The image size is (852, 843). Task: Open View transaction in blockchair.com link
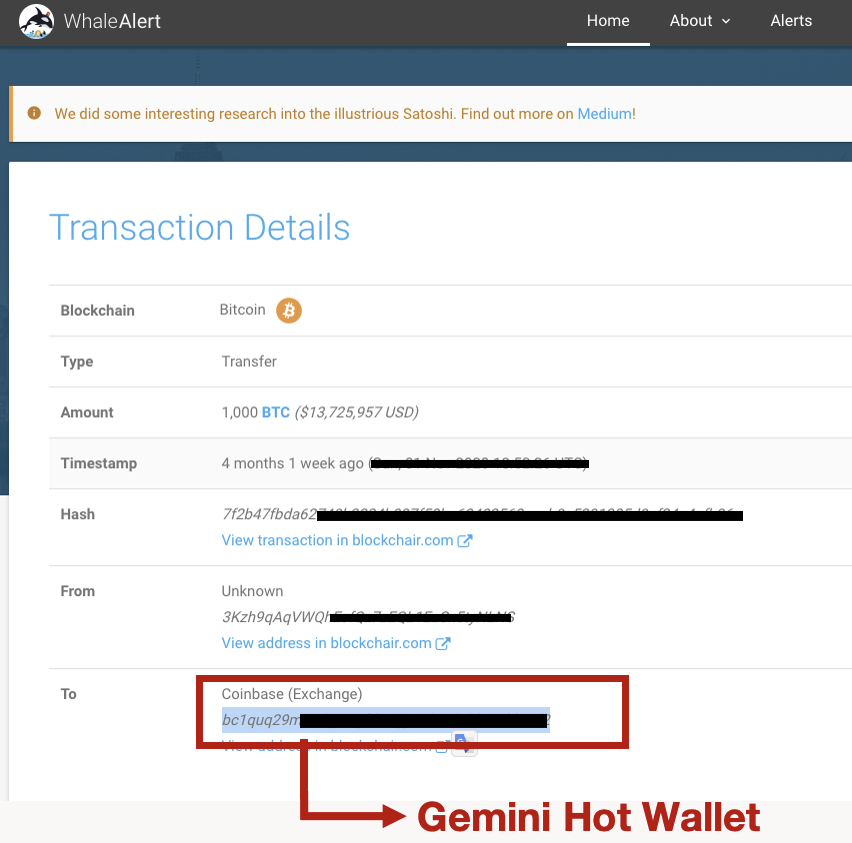click(x=337, y=540)
